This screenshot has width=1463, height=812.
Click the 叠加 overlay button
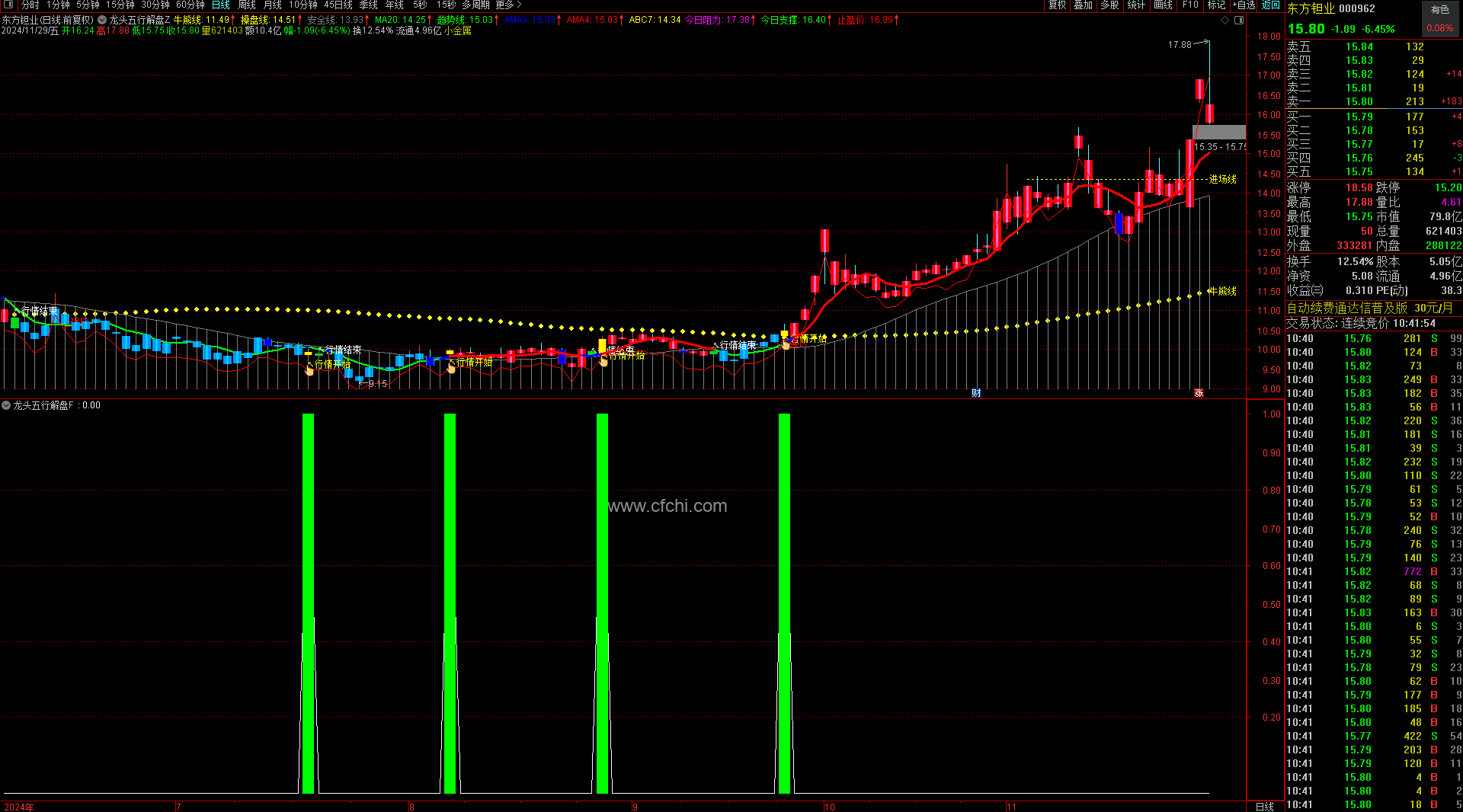pyautogui.click(x=1084, y=5)
